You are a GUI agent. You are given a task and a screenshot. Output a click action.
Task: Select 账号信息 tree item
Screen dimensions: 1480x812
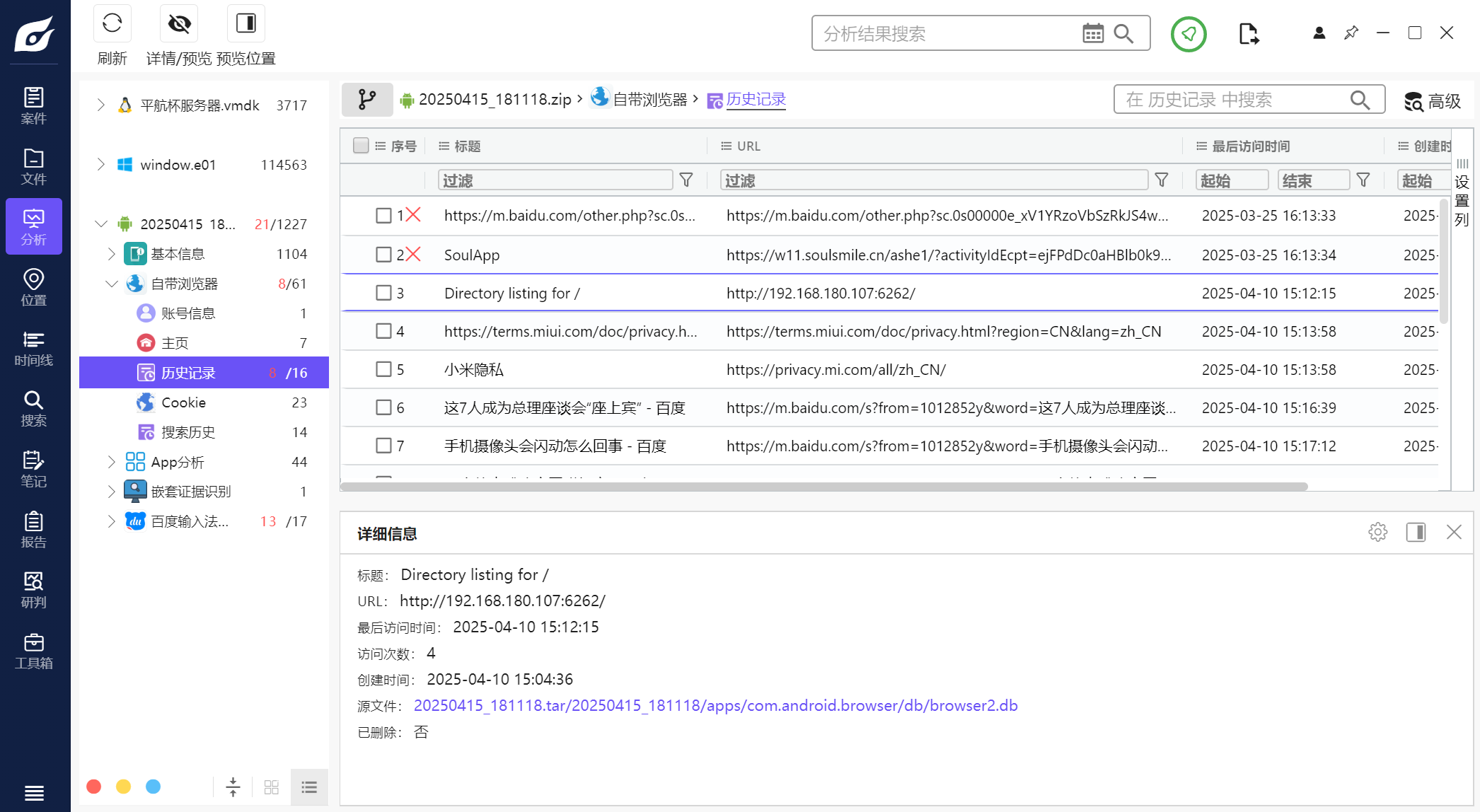(x=204, y=313)
